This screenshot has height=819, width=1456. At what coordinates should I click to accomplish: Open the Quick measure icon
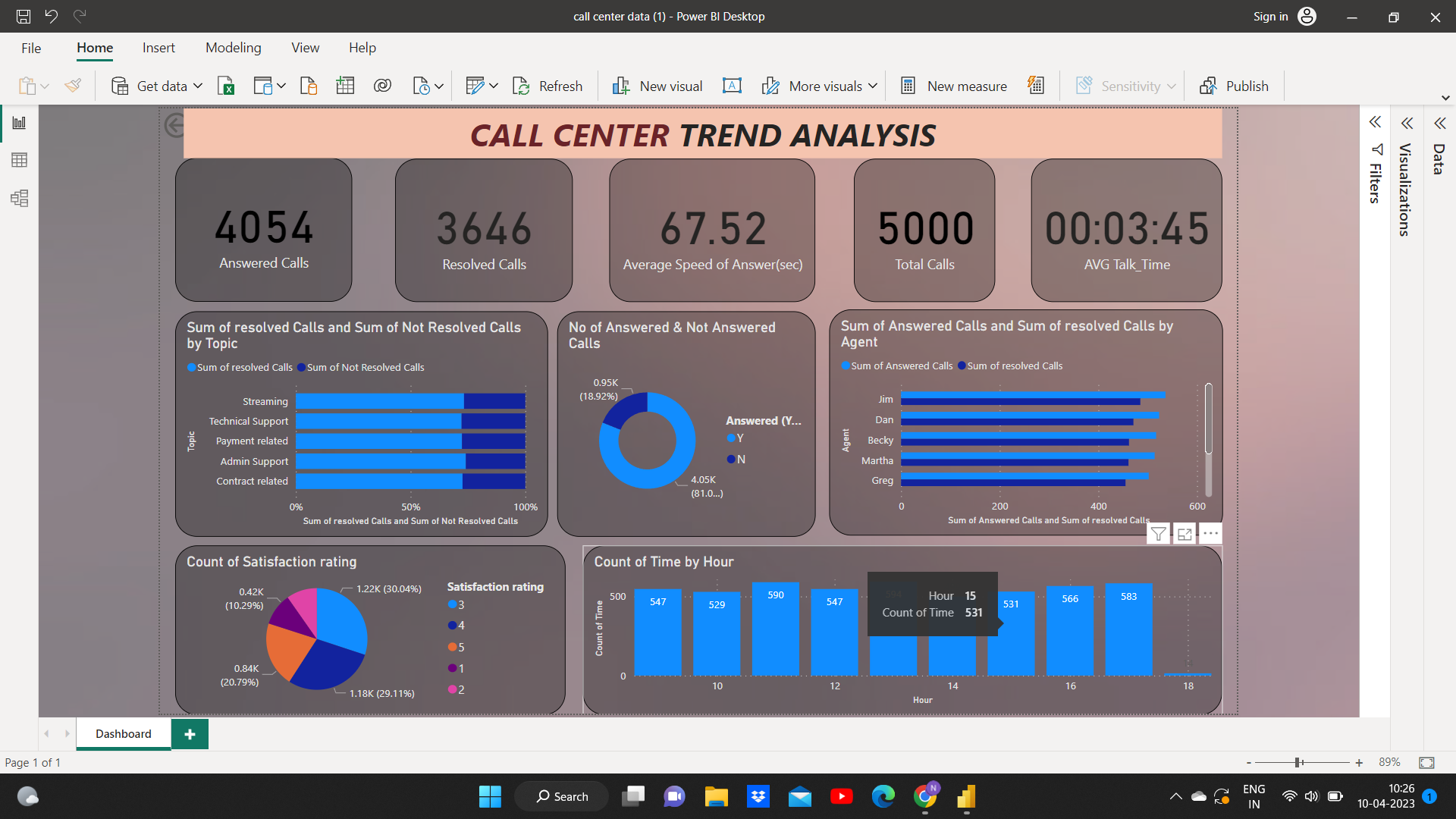click(1036, 85)
